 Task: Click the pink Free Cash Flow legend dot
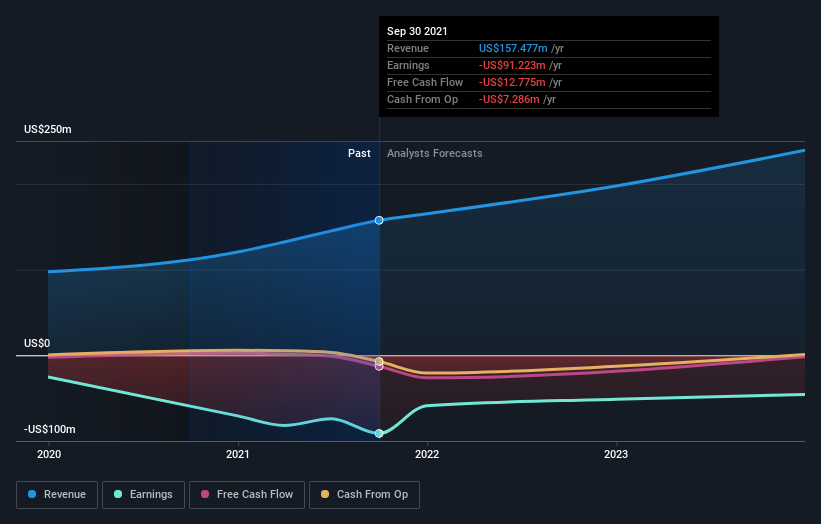(x=205, y=494)
